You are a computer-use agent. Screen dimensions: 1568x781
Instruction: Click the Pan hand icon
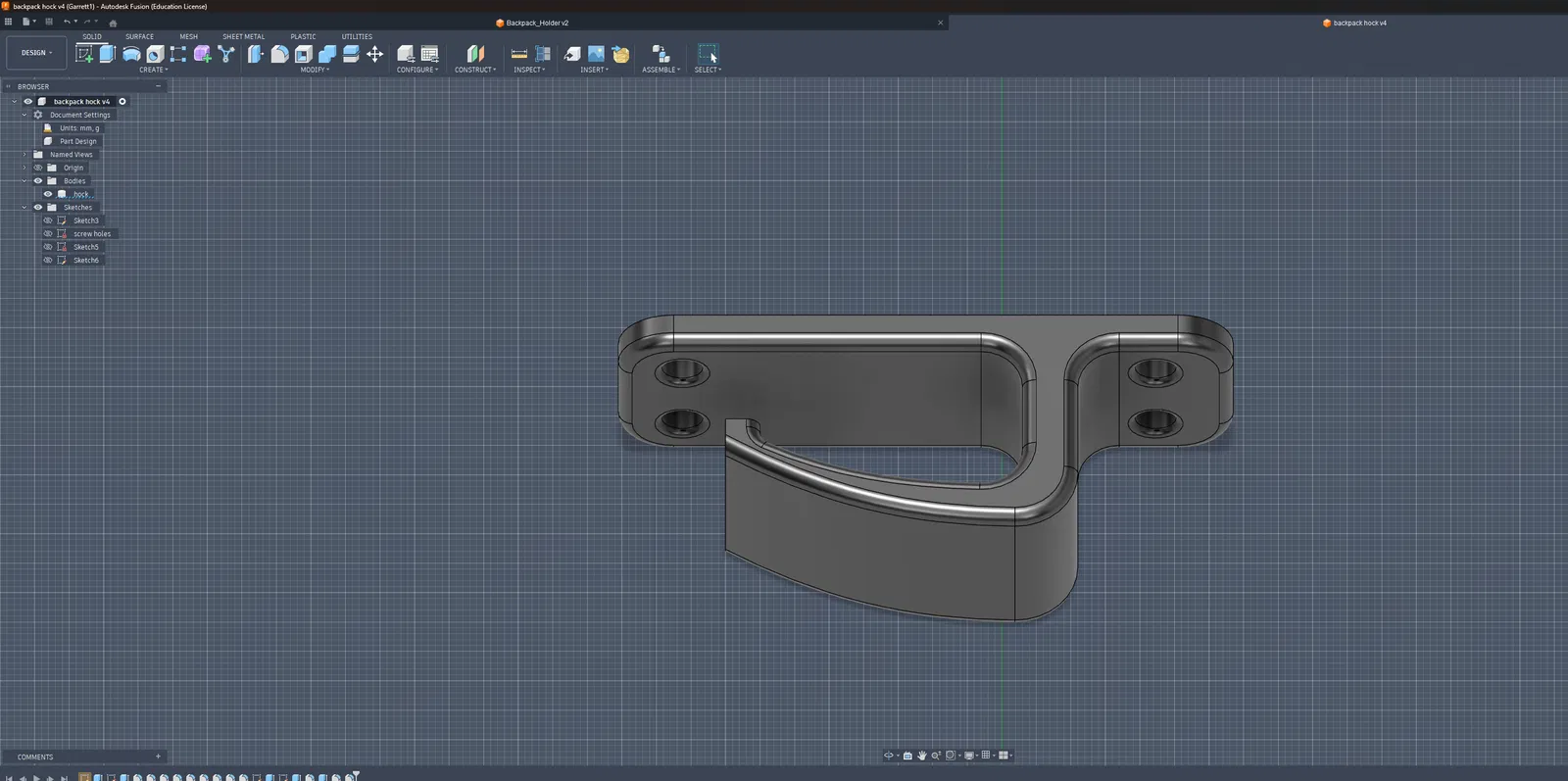click(921, 756)
